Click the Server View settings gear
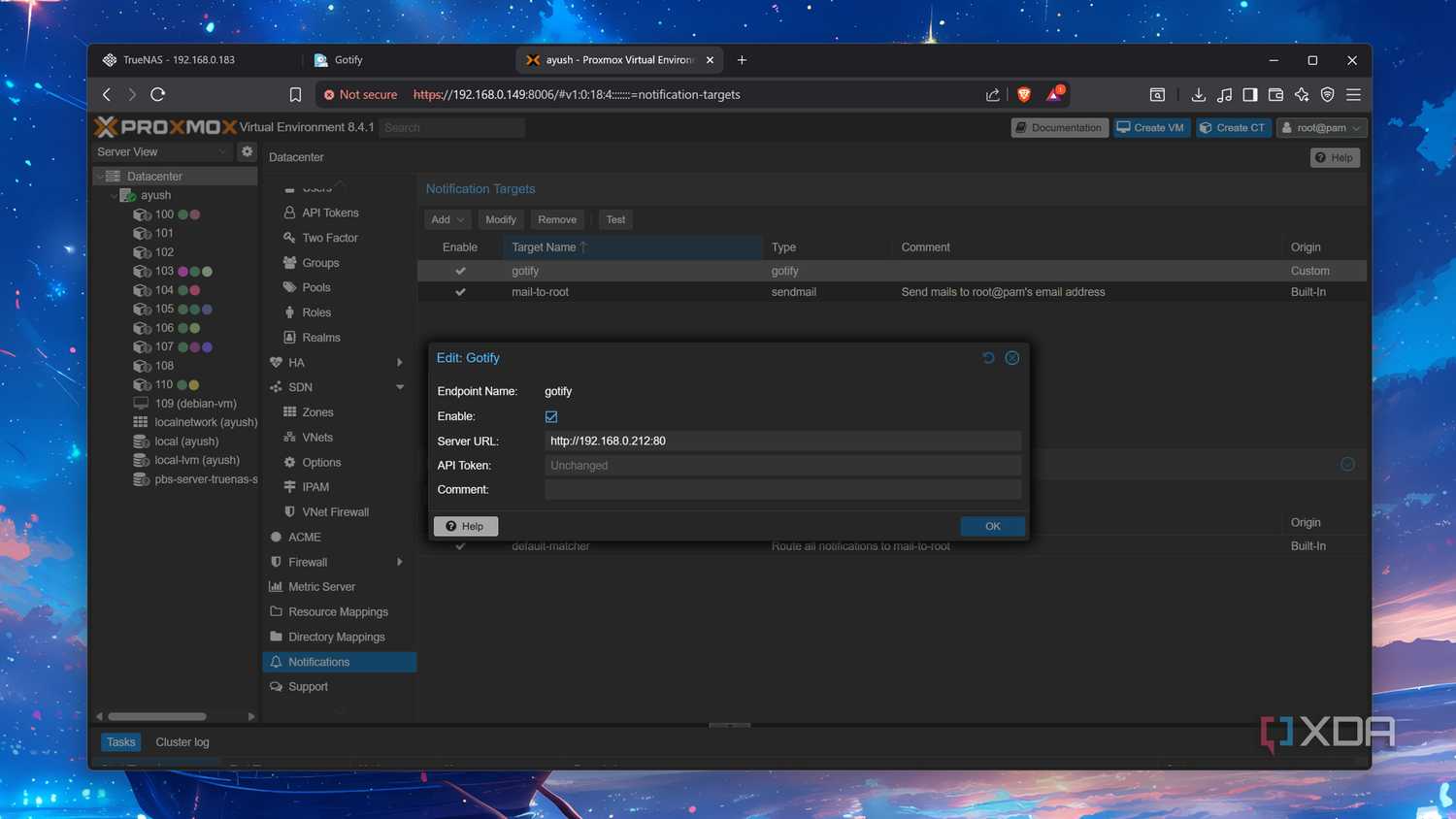The image size is (1456, 819). (x=247, y=151)
